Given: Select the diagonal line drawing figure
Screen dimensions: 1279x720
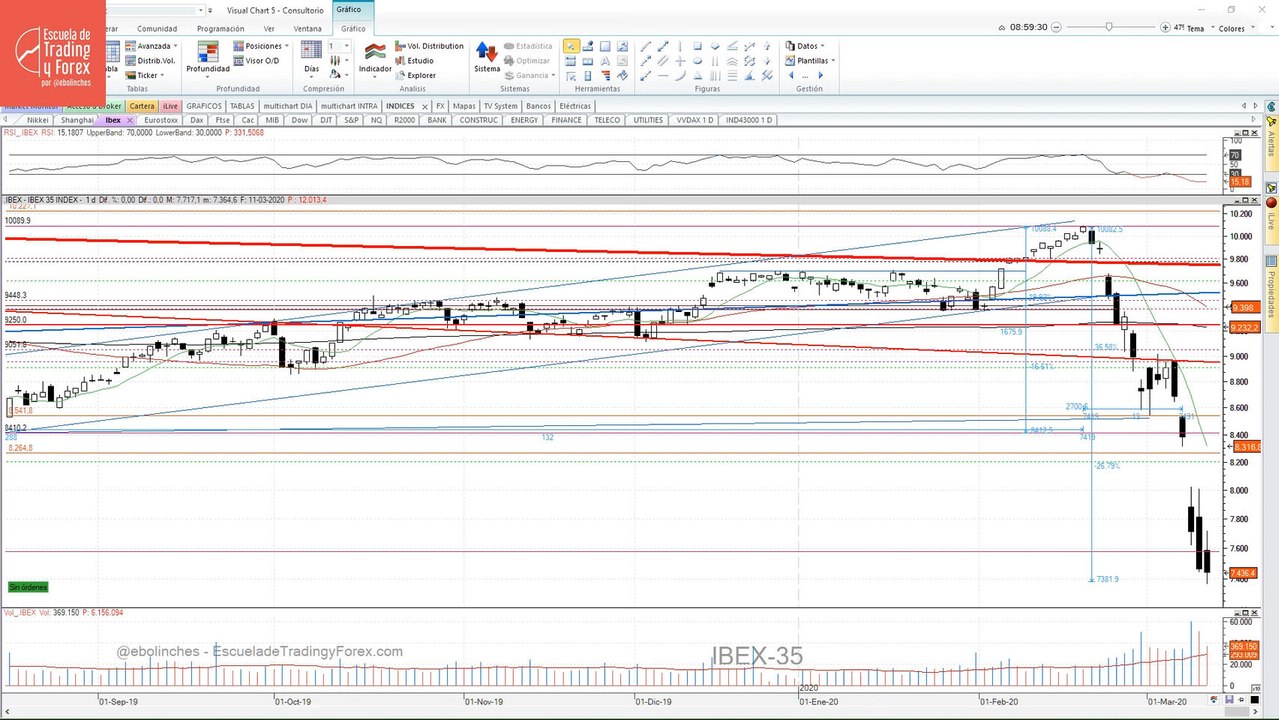Looking at the screenshot, I should [646, 46].
